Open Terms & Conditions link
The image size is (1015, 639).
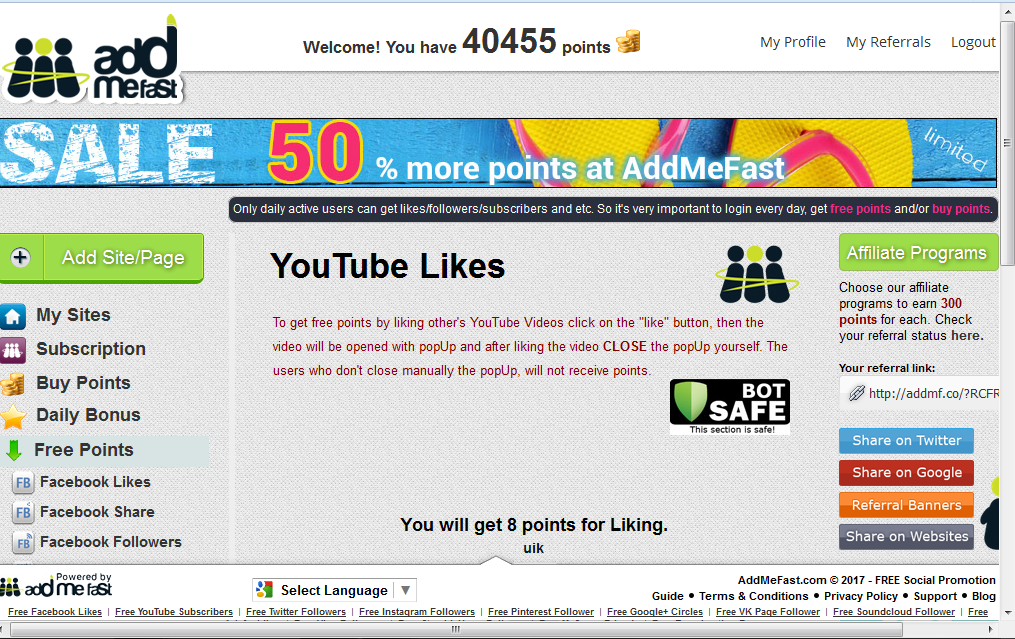pyautogui.click(x=753, y=596)
